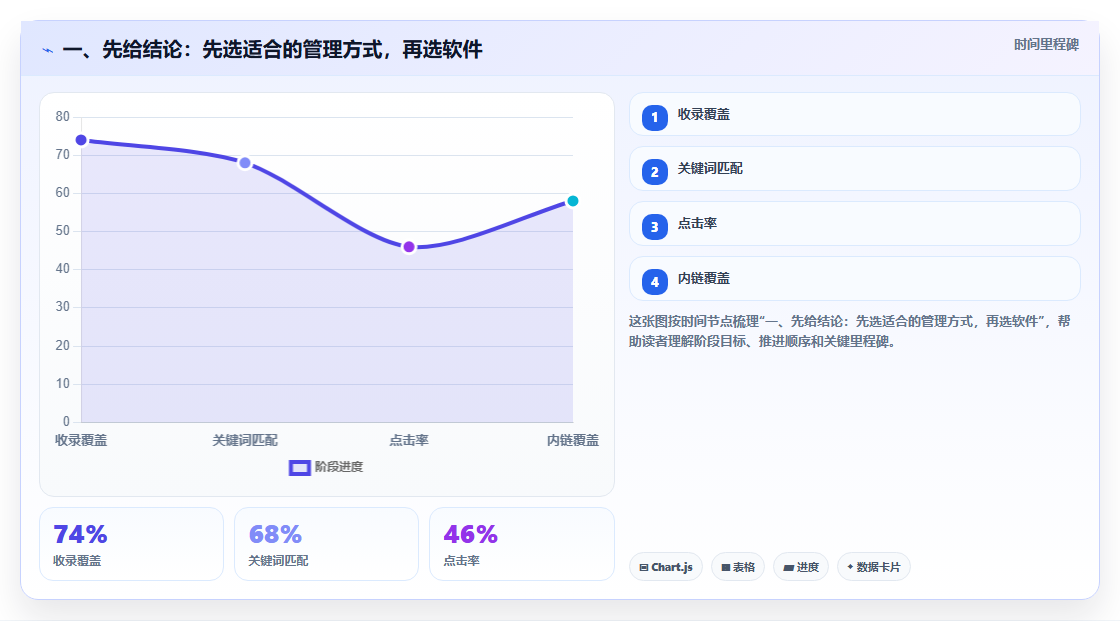Click the numbered badge 1 for 收录覆盖
This screenshot has width=1120, height=621.
tap(654, 117)
